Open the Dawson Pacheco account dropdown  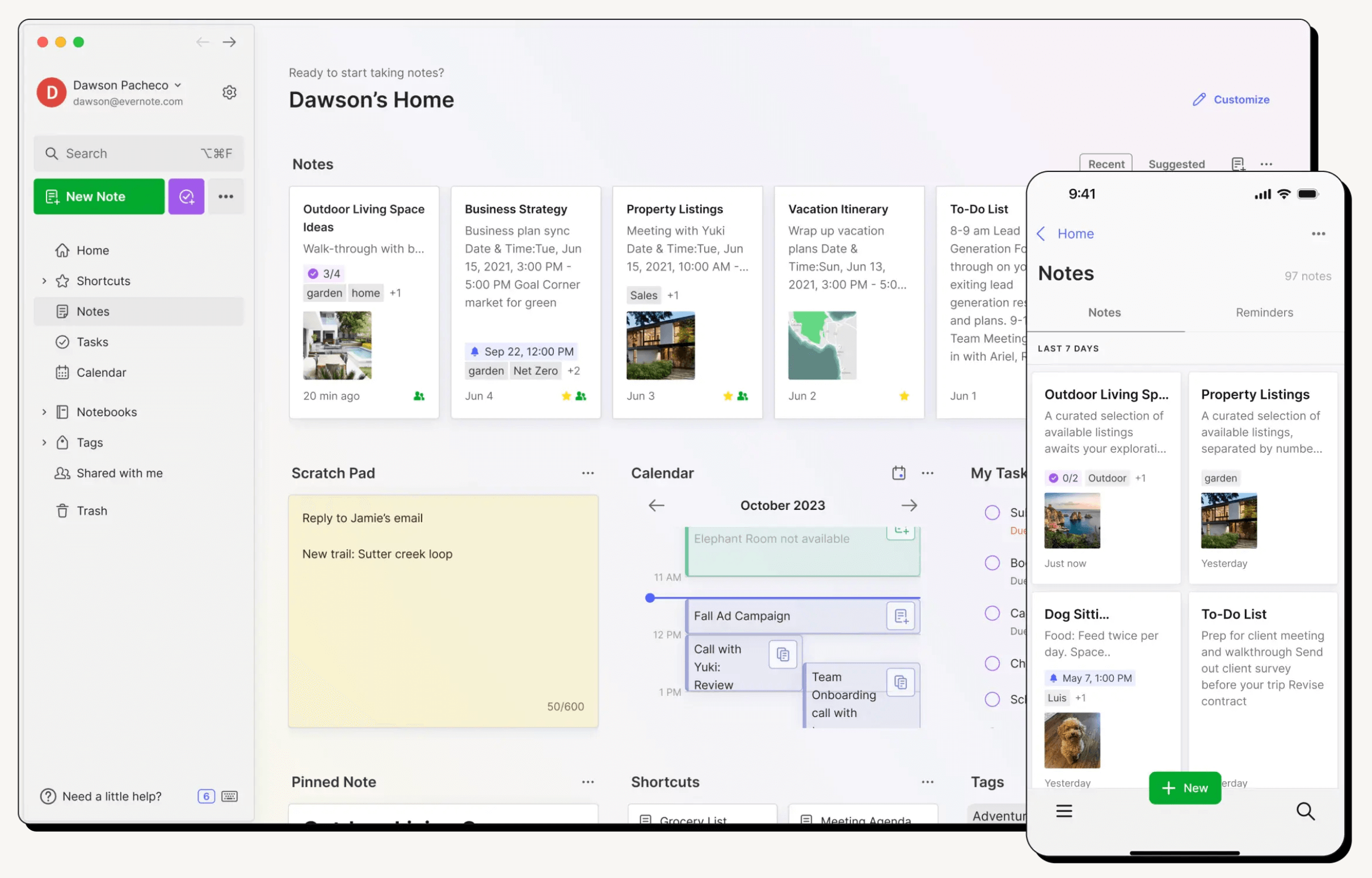click(x=178, y=85)
